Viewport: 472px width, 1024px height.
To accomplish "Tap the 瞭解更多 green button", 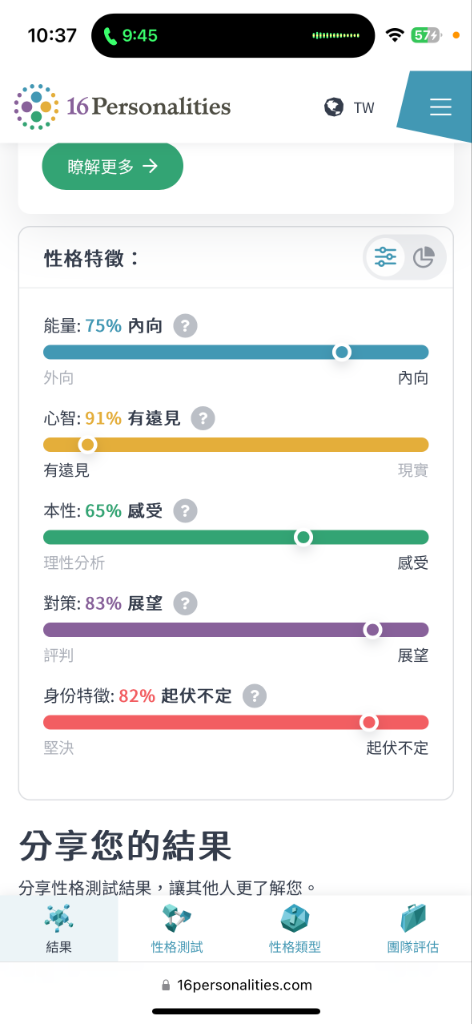I will point(112,167).
